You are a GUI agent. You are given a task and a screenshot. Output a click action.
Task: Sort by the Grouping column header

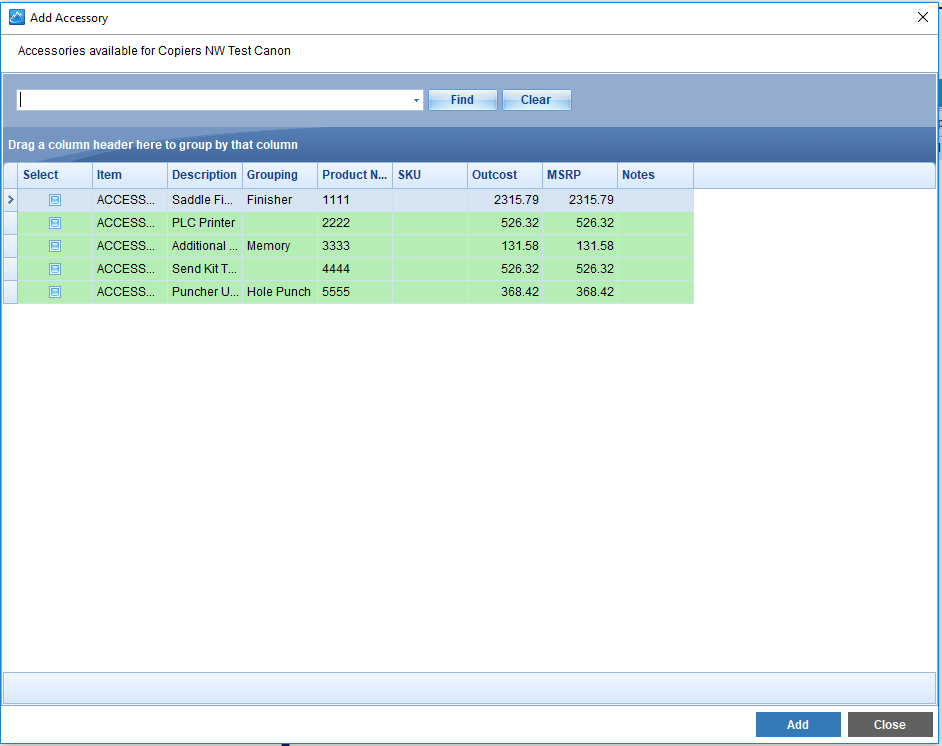280,175
